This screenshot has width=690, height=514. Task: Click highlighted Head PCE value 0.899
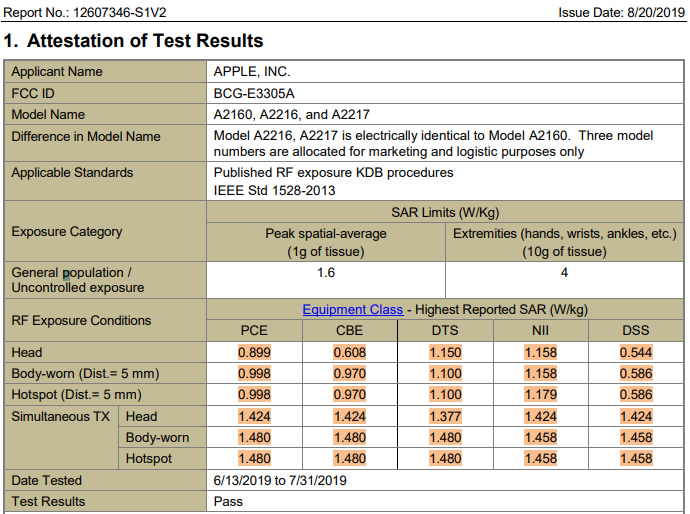254,352
